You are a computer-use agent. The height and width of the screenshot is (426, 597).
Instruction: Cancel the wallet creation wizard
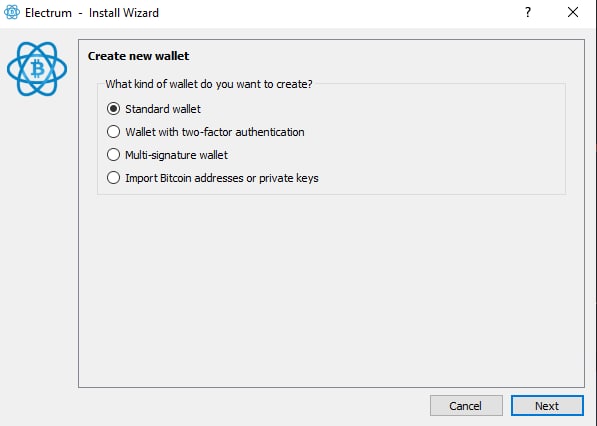tap(466, 406)
